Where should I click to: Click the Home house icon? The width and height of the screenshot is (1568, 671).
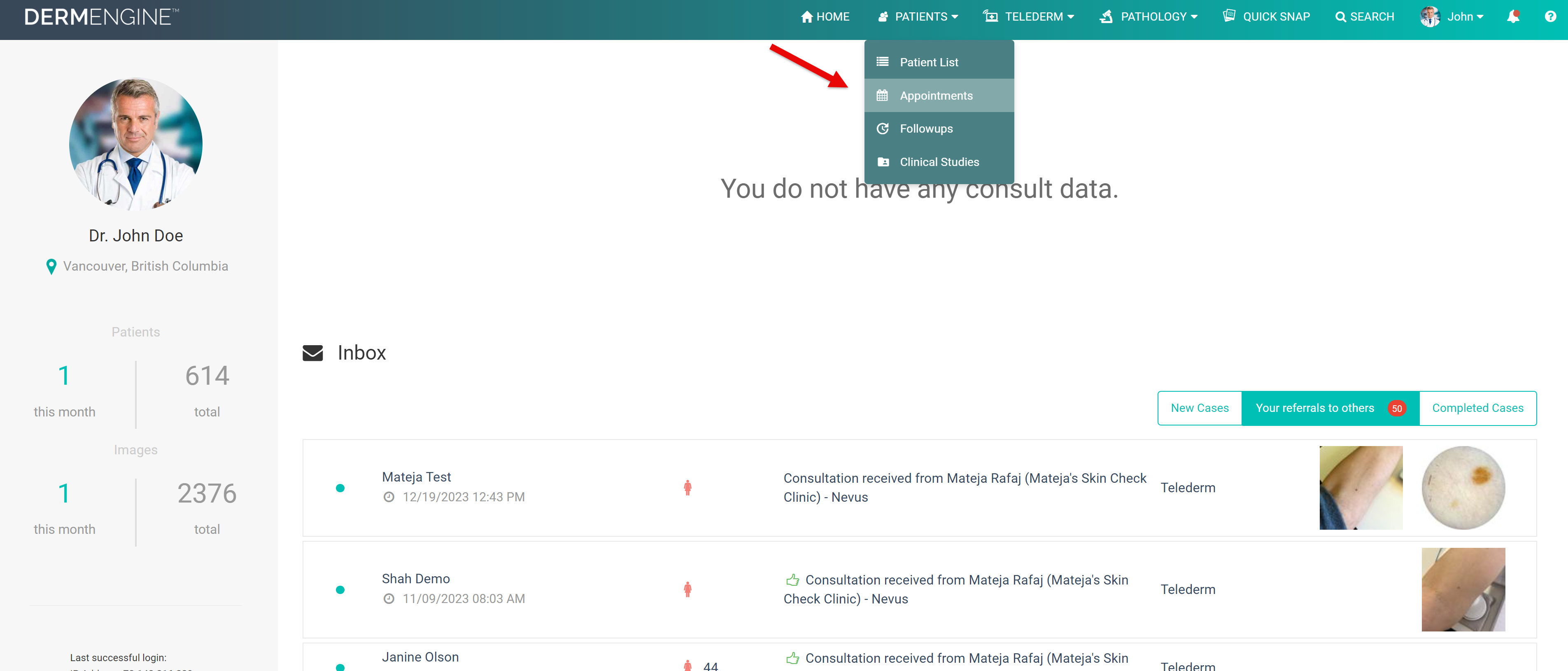coord(806,17)
